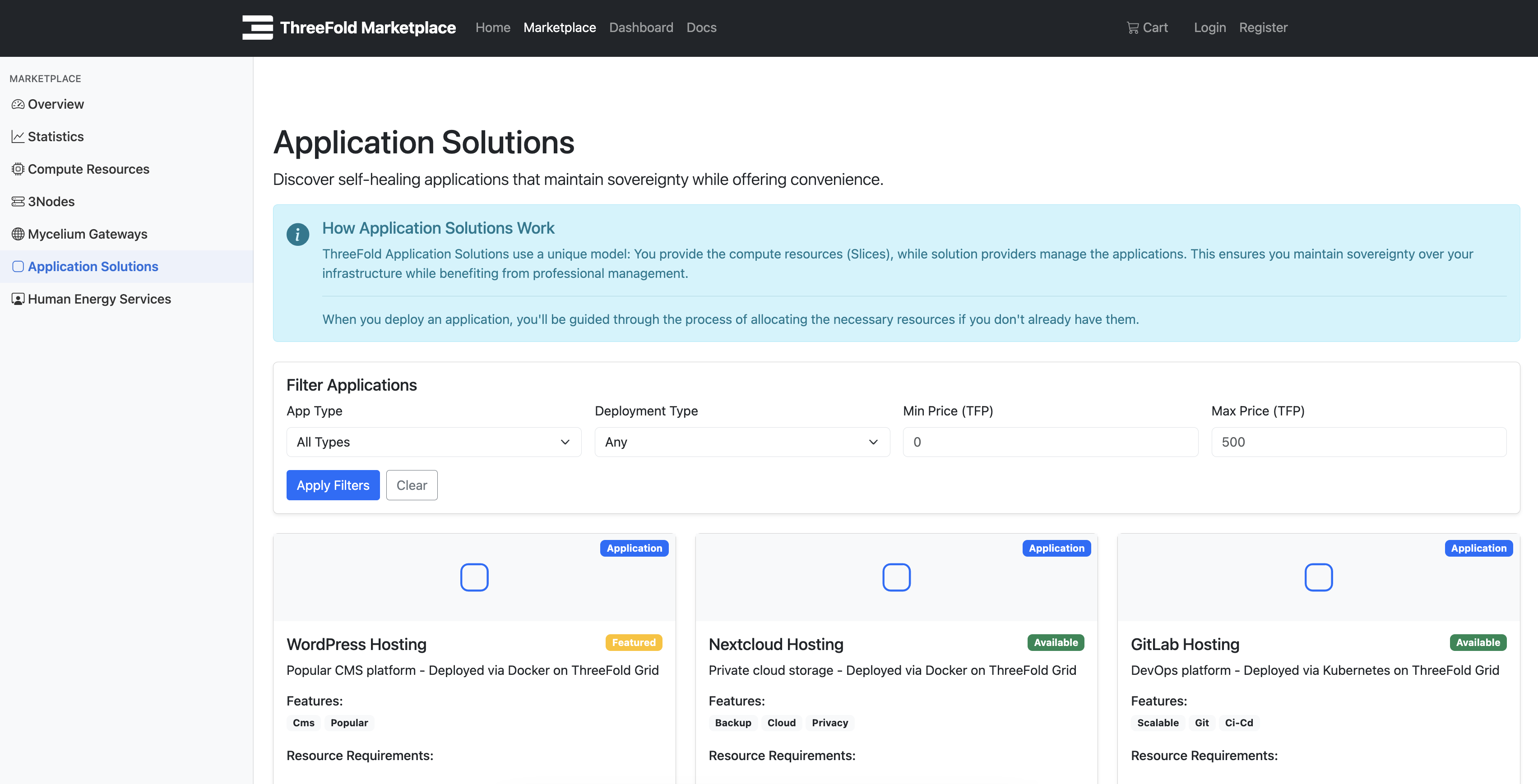This screenshot has height=784, width=1538.
Task: Open the App Type dropdown
Action: coord(433,442)
